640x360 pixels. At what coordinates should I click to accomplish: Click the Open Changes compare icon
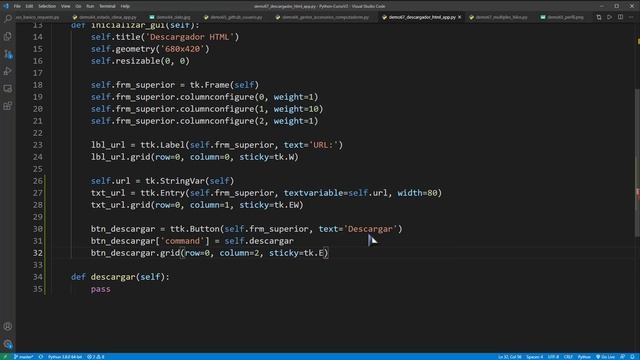click(599, 17)
